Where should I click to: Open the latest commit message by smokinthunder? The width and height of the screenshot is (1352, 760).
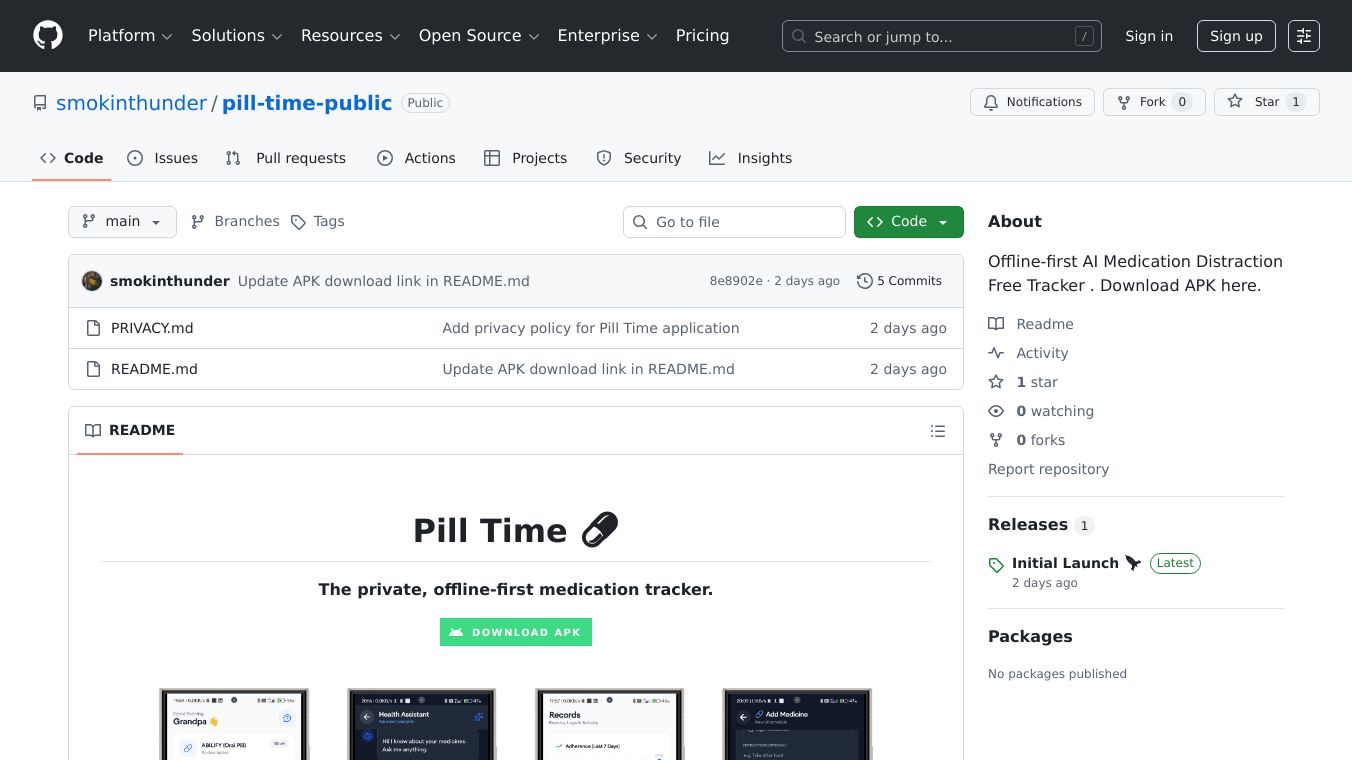tap(384, 281)
